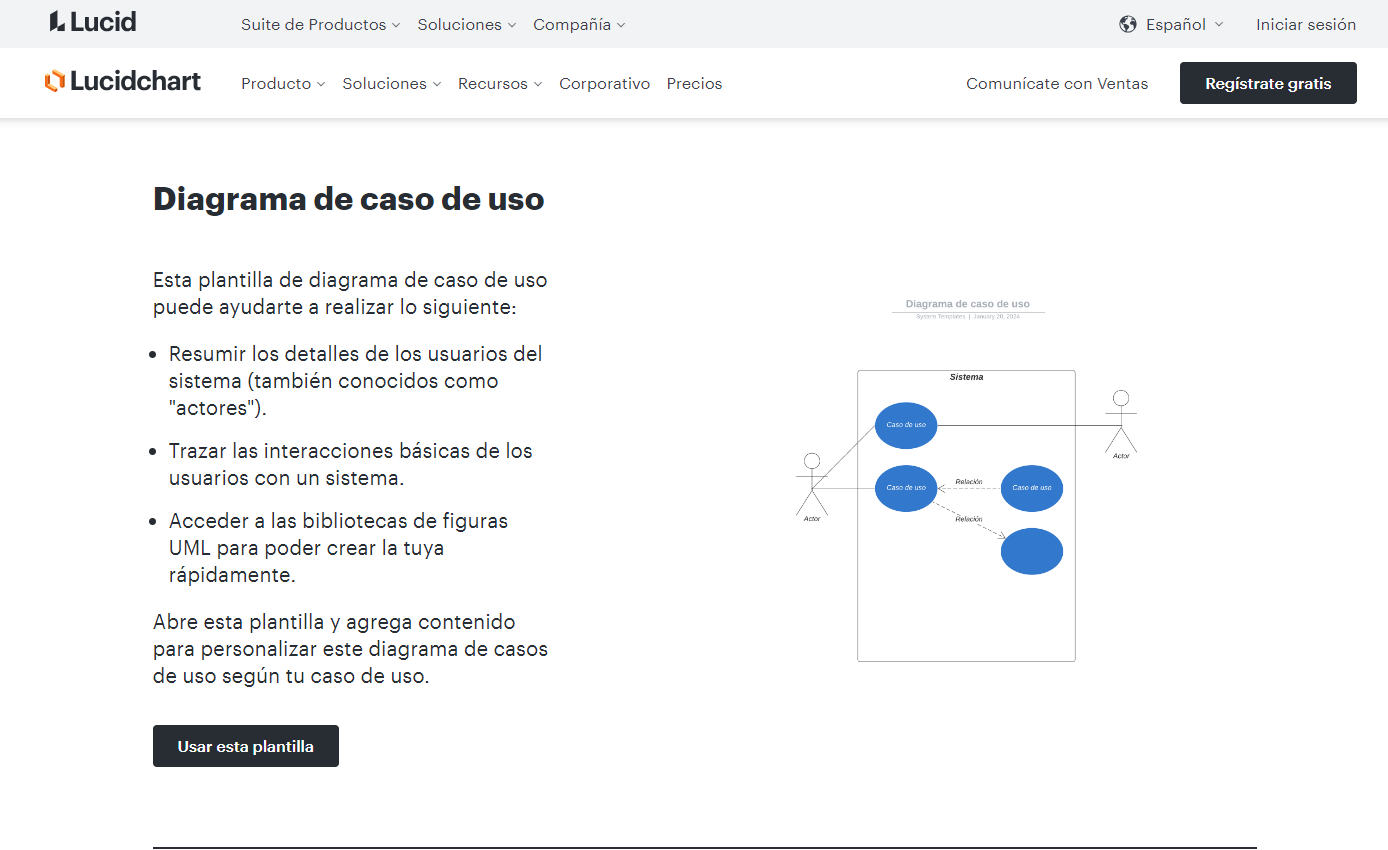This screenshot has height=850, width=1388.
Task: Click the 'Trazar las interacciones básicas' bullet
Action: pyautogui.click(x=350, y=464)
